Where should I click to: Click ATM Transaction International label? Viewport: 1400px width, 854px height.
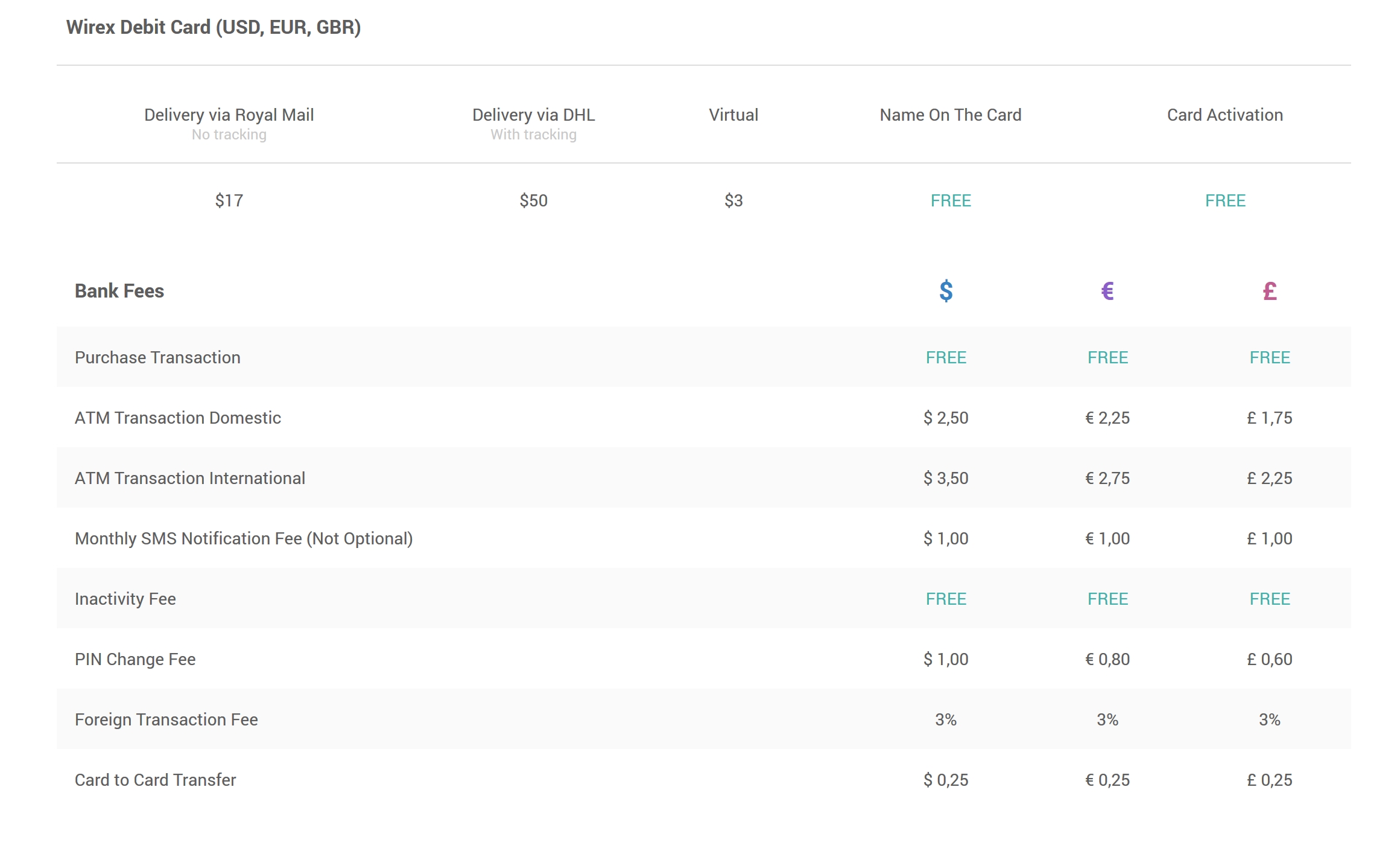pyautogui.click(x=190, y=478)
